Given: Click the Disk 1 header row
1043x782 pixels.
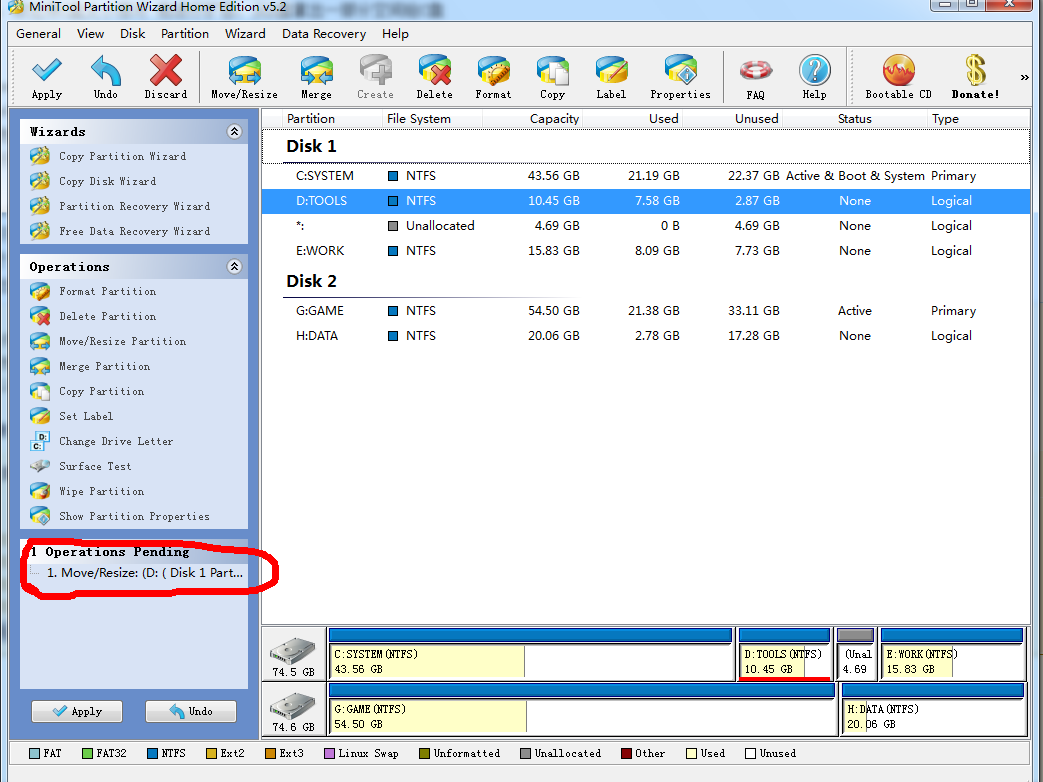Looking at the screenshot, I should (646, 146).
